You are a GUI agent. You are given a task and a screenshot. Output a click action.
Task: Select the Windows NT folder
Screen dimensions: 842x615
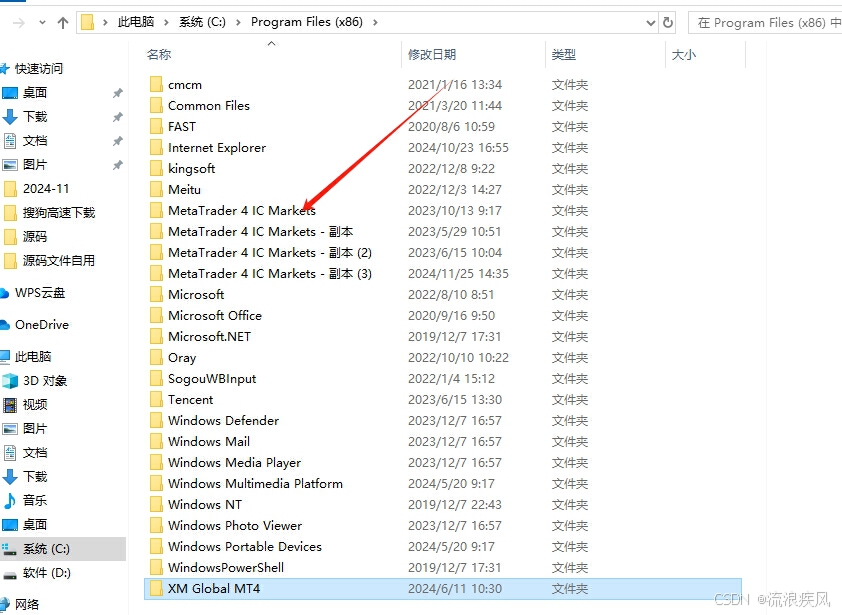pyautogui.click(x=205, y=504)
